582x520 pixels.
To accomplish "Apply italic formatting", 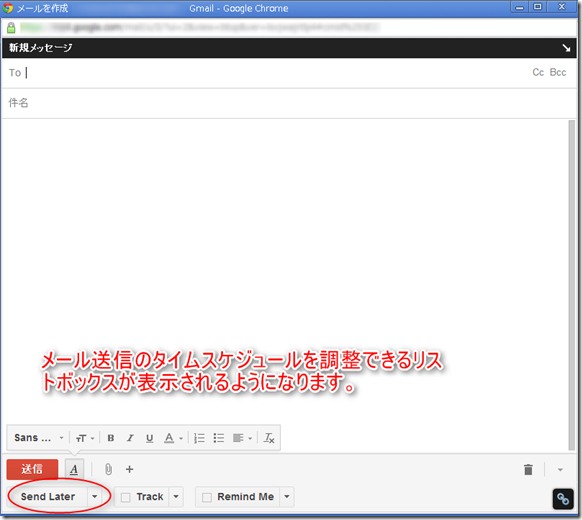I will point(130,438).
